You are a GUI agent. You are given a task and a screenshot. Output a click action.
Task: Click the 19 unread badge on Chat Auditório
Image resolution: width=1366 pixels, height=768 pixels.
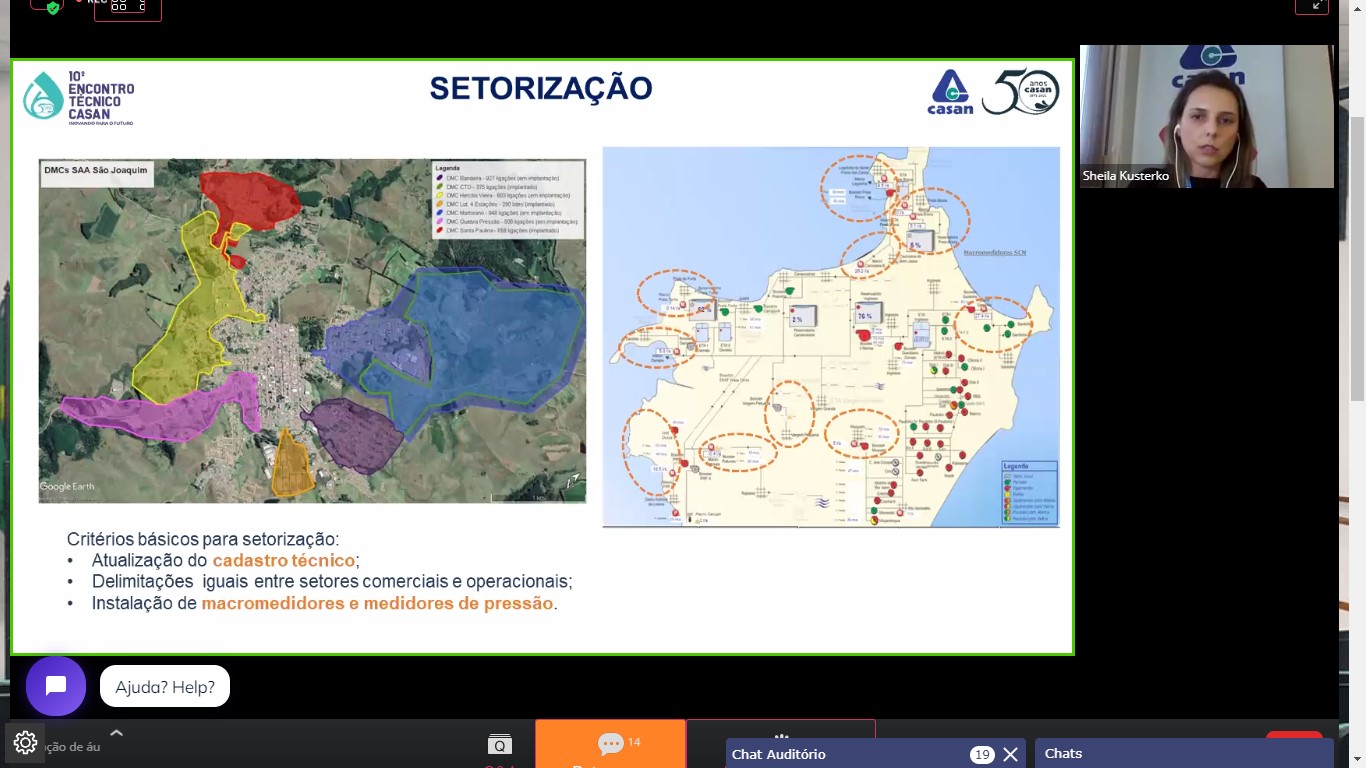981,755
